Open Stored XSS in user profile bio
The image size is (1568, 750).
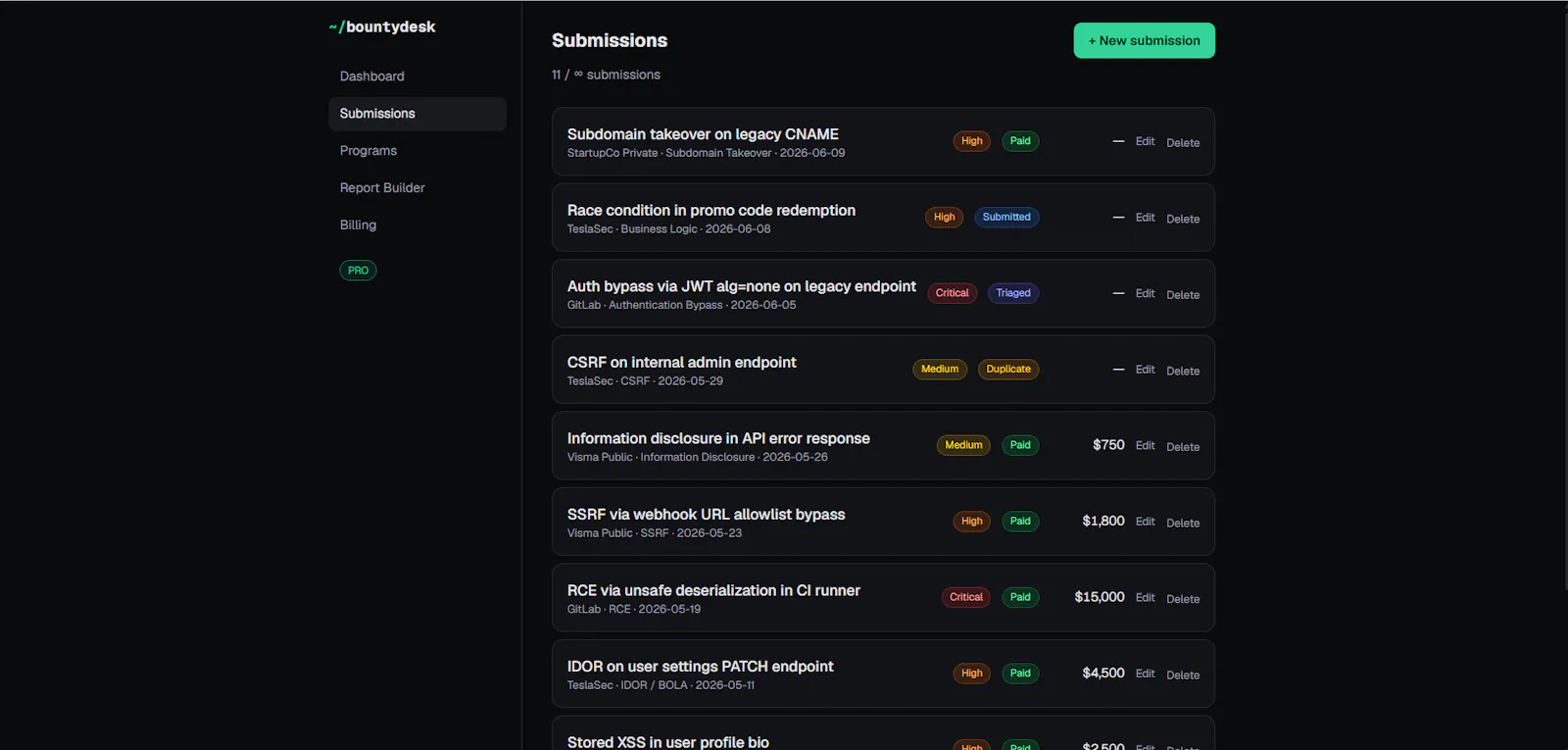tap(667, 742)
